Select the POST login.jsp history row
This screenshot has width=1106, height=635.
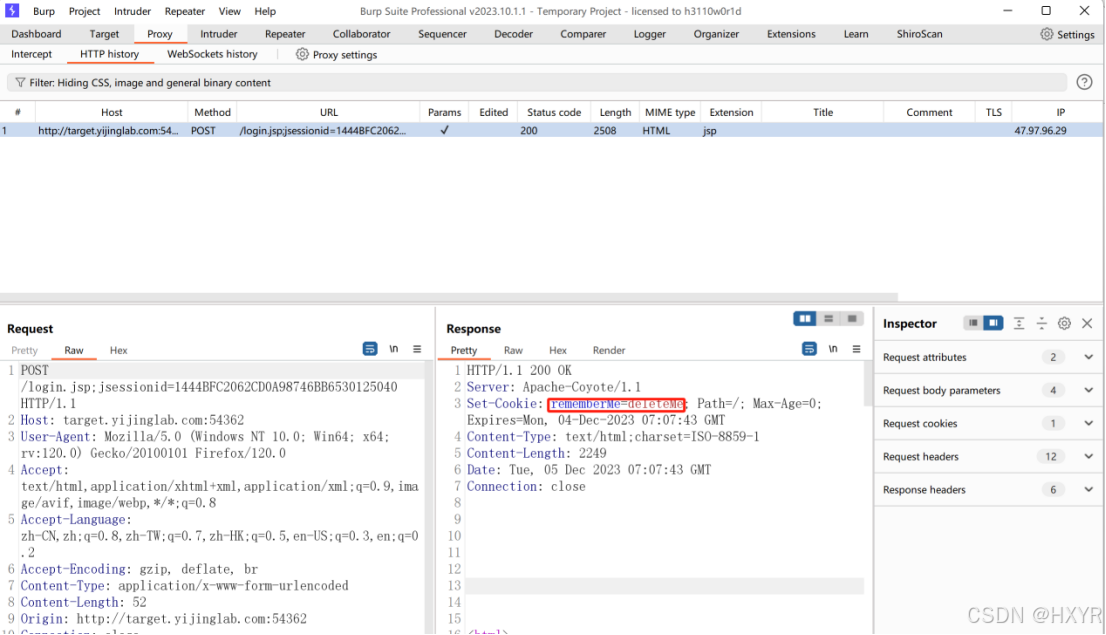pyautogui.click(x=551, y=131)
